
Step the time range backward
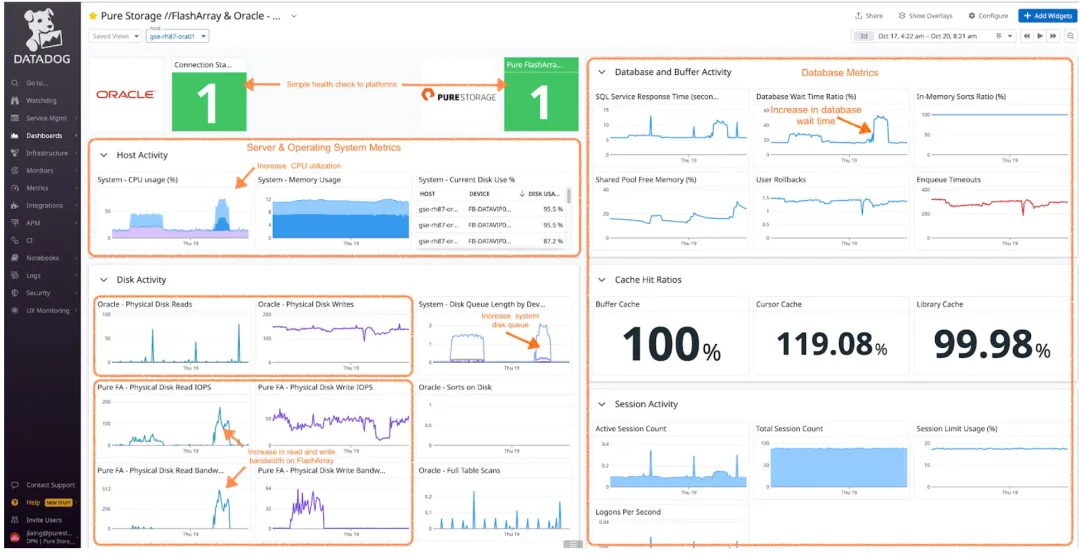pos(1026,36)
